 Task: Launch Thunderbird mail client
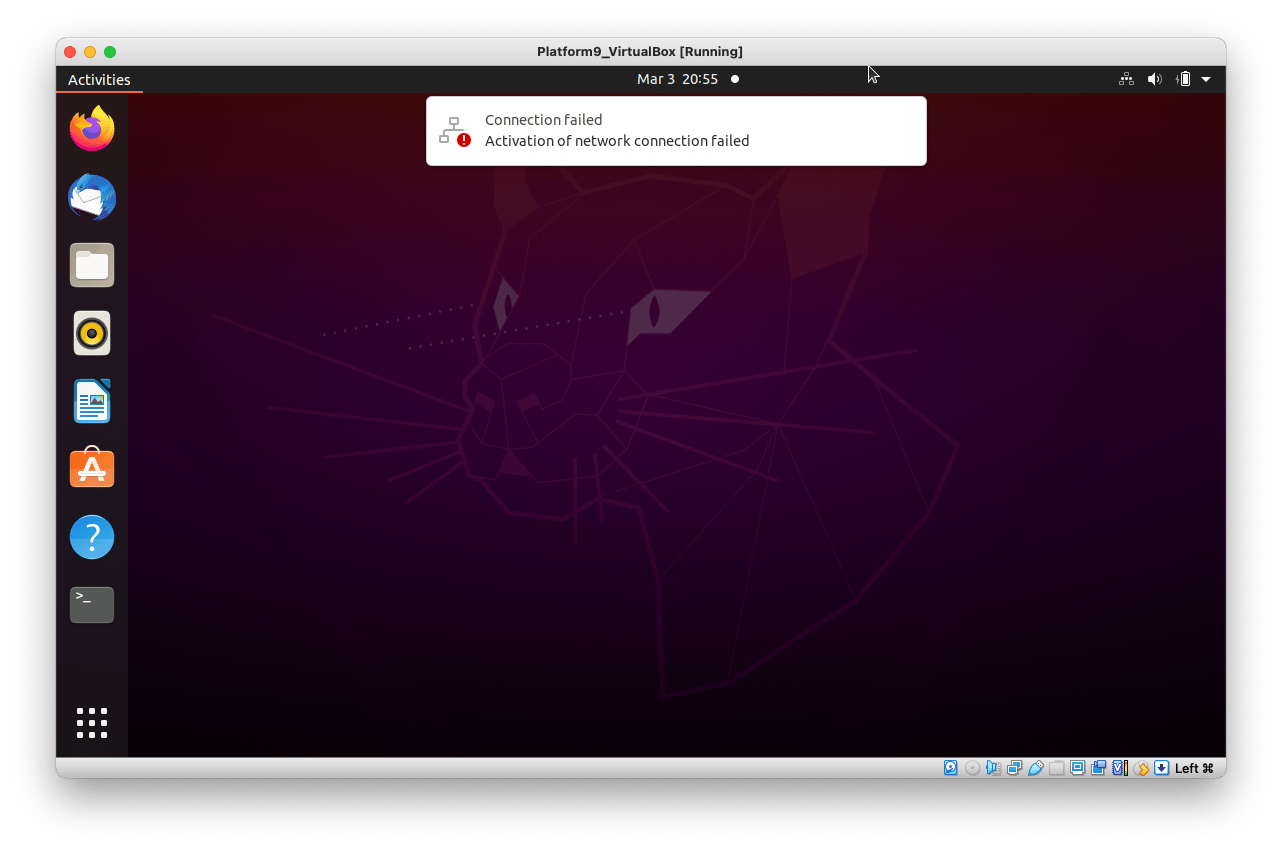click(x=92, y=197)
